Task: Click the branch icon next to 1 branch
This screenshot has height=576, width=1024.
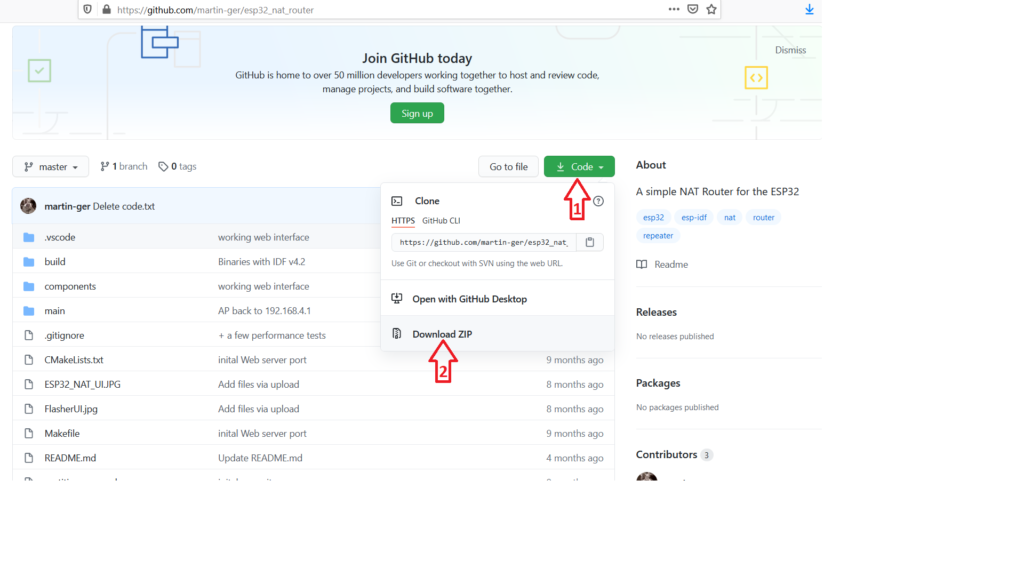Action: (104, 167)
